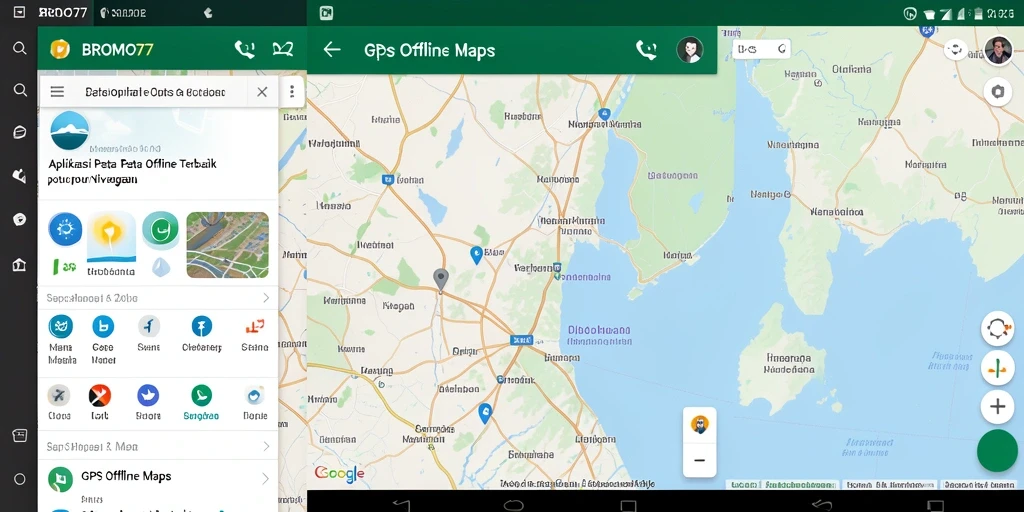Open the mountain app logo icon
This screenshot has width=1024, height=512.
[x=69, y=131]
